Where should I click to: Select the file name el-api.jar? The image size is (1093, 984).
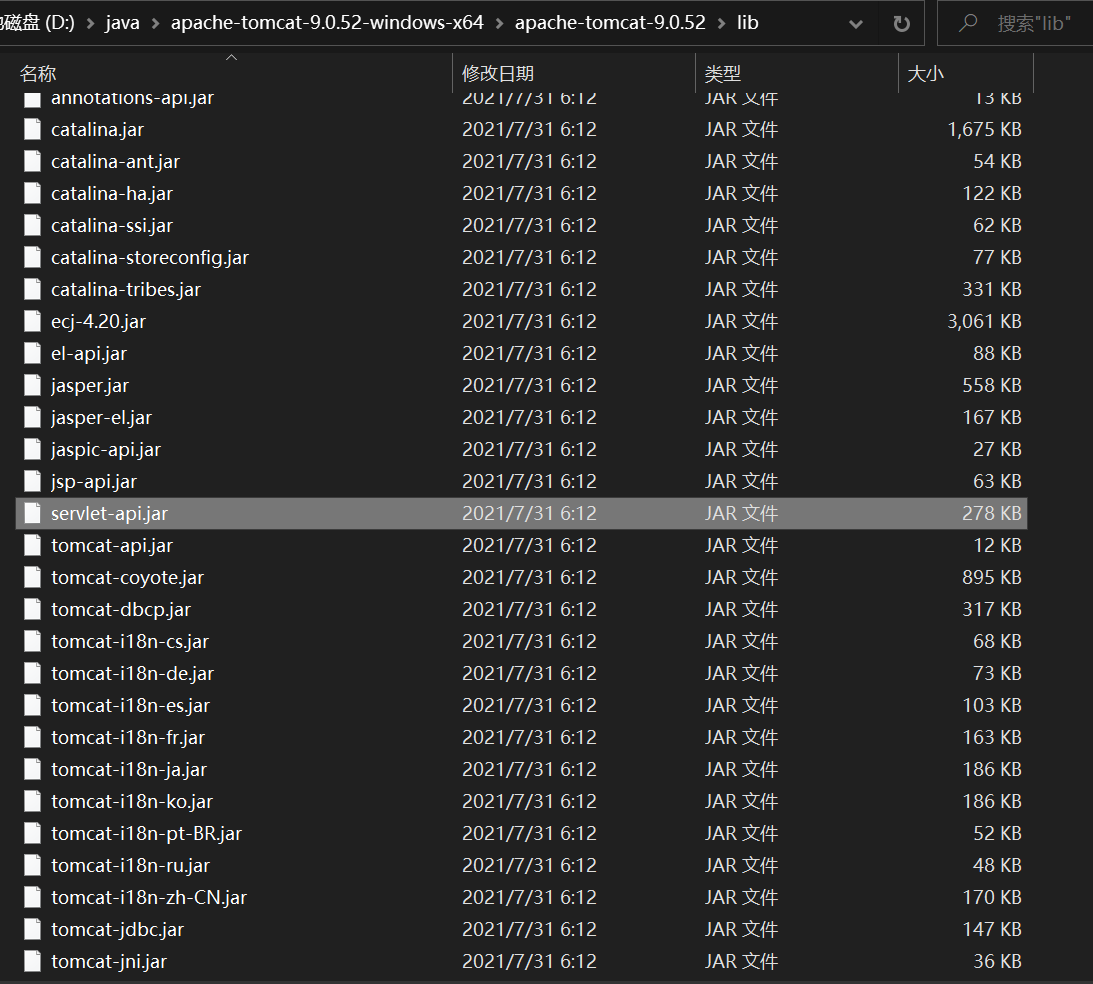tap(89, 354)
